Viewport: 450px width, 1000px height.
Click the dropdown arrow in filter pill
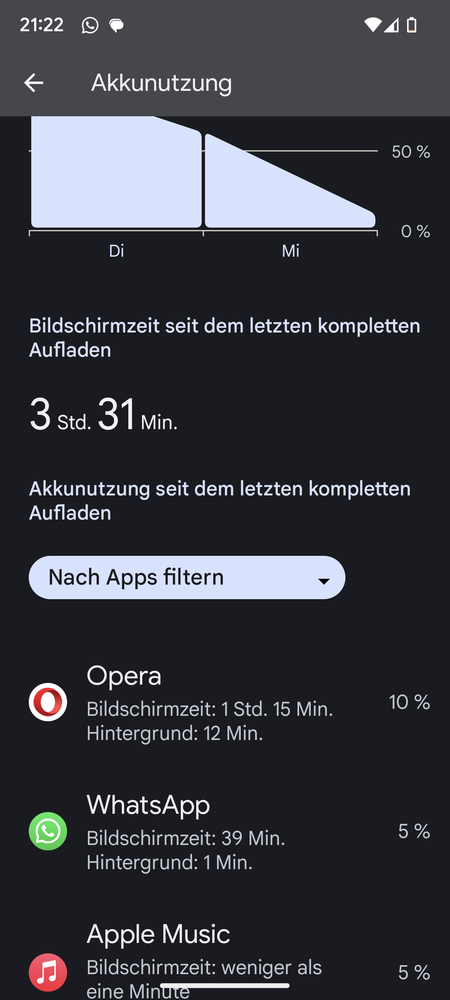324,580
